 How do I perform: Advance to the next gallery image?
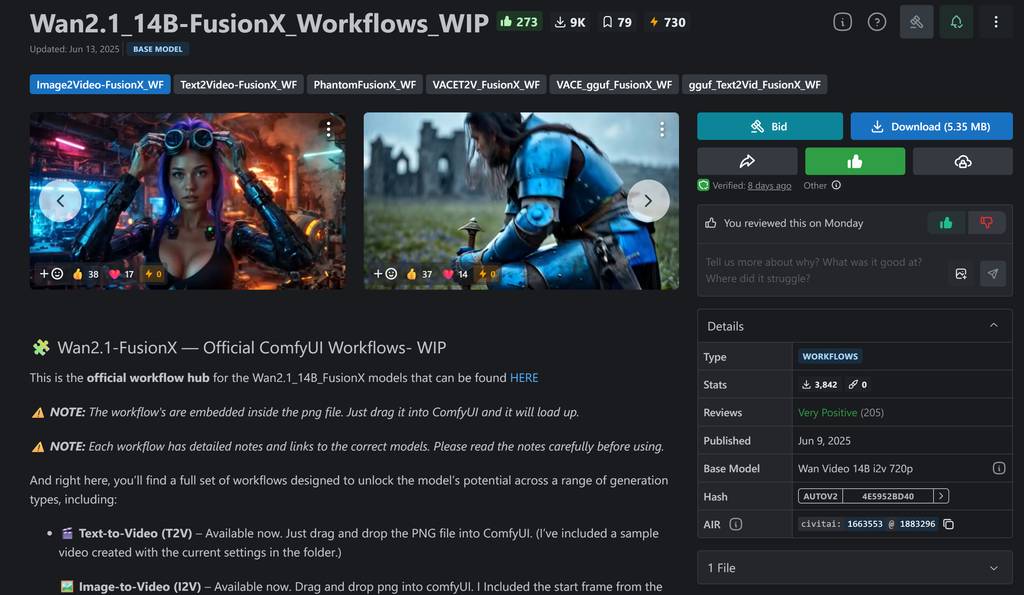click(x=648, y=201)
